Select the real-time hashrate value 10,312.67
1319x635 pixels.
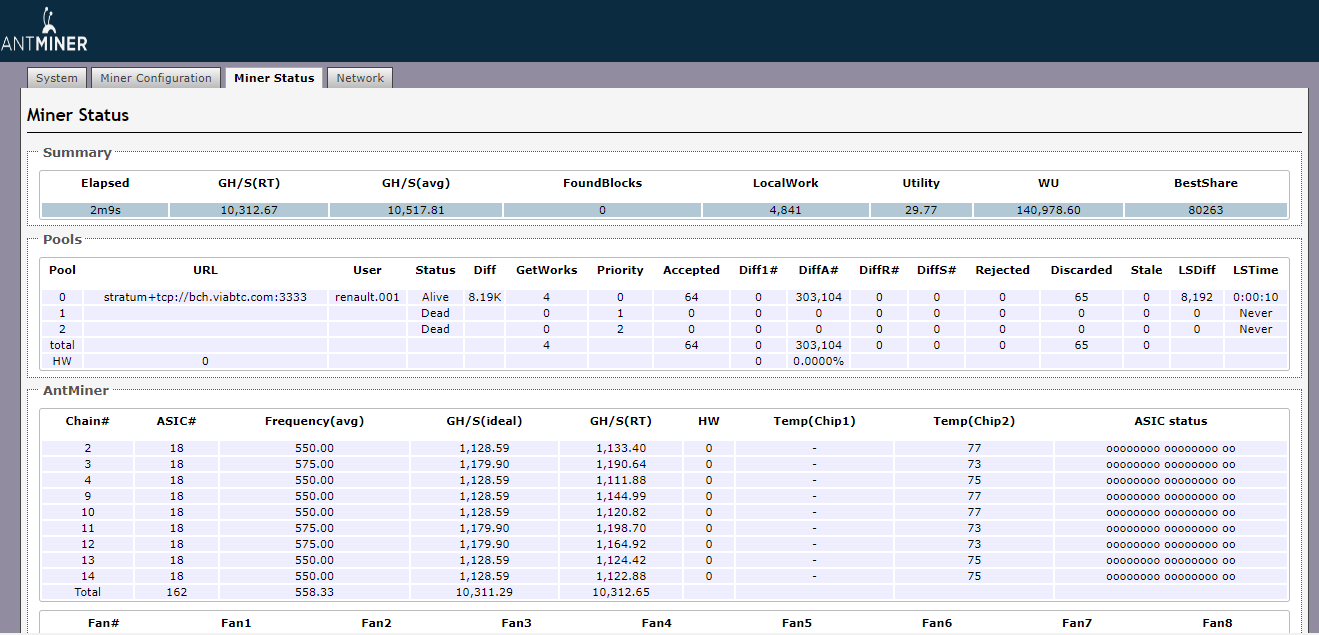tap(249, 210)
